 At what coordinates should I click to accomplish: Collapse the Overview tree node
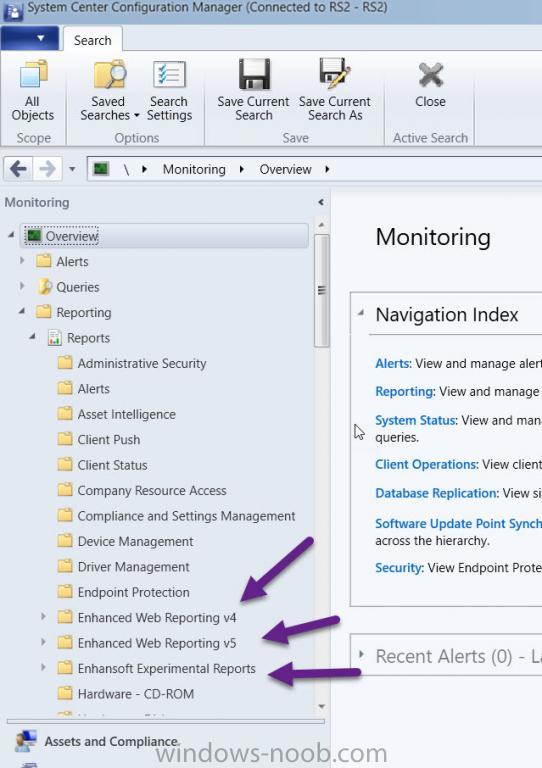coord(11,236)
